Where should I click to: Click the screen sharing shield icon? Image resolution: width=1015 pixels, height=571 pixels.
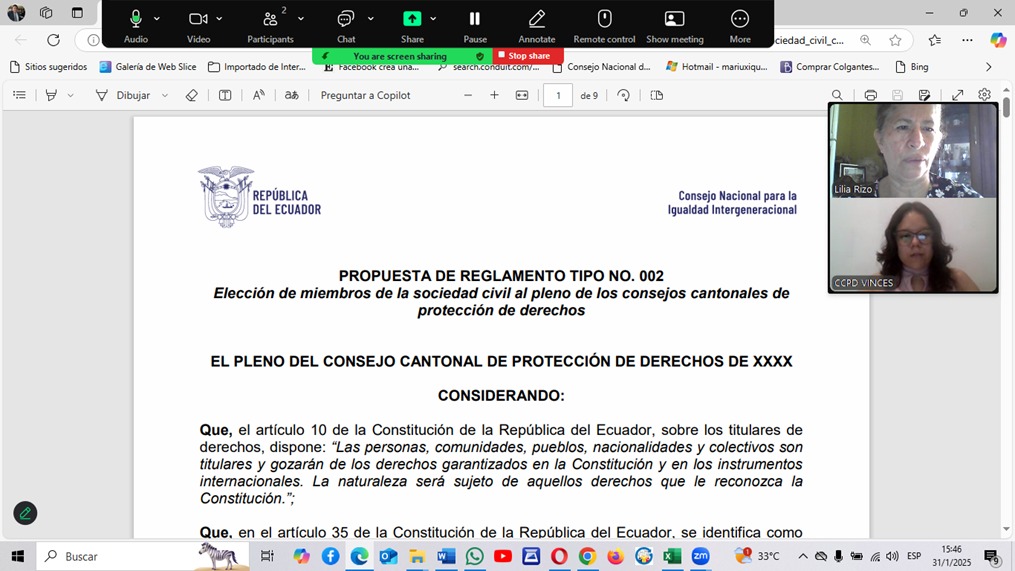[x=480, y=56]
